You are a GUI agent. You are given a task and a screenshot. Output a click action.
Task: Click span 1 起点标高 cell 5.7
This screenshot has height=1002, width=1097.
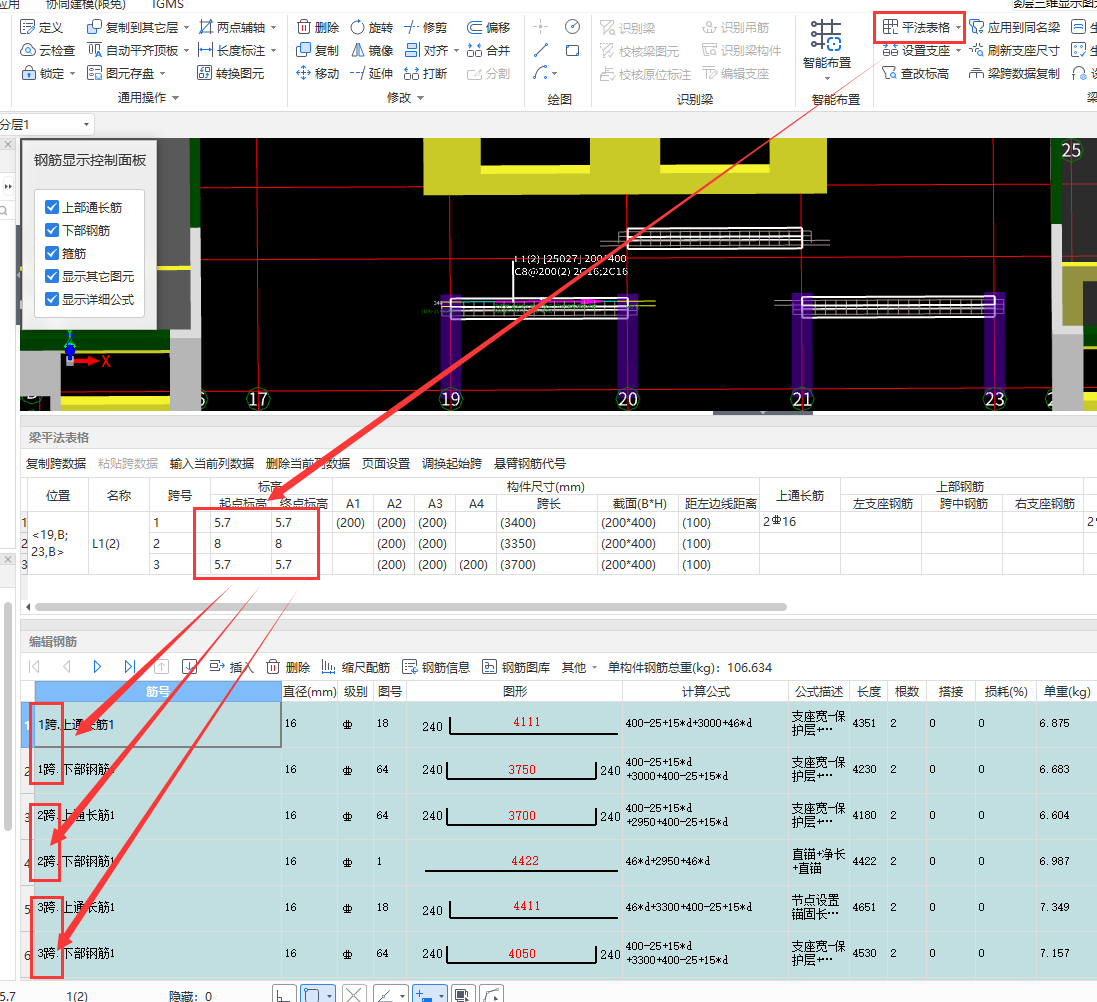(241, 523)
